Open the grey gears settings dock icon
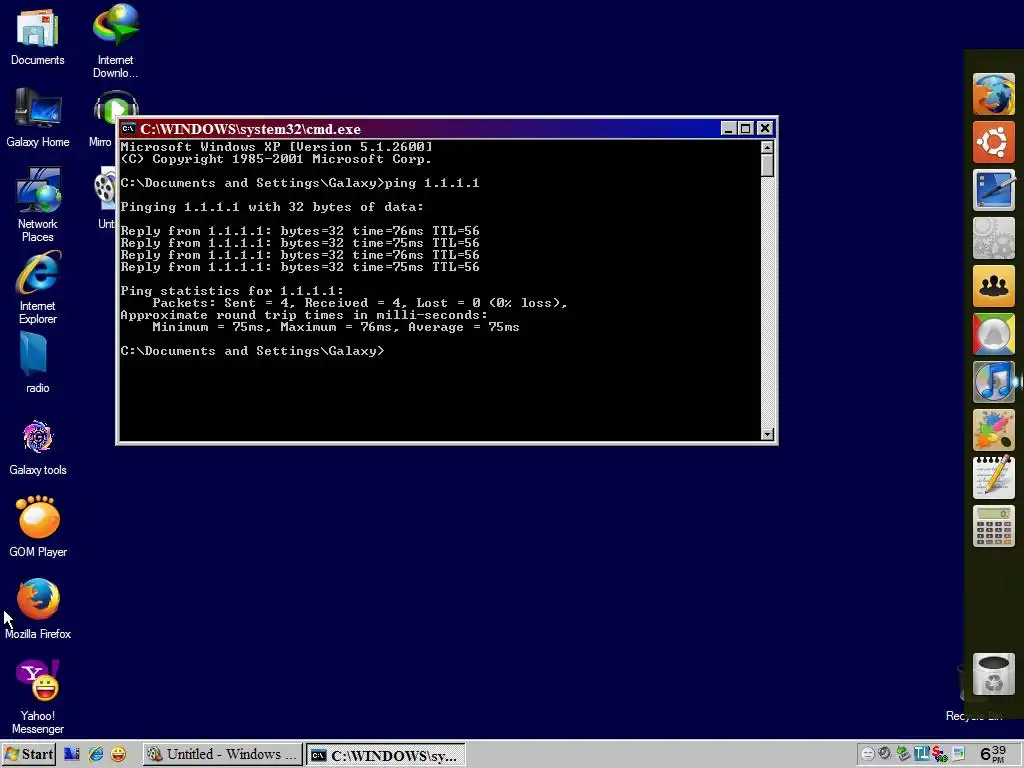The image size is (1024, 768). click(993, 238)
